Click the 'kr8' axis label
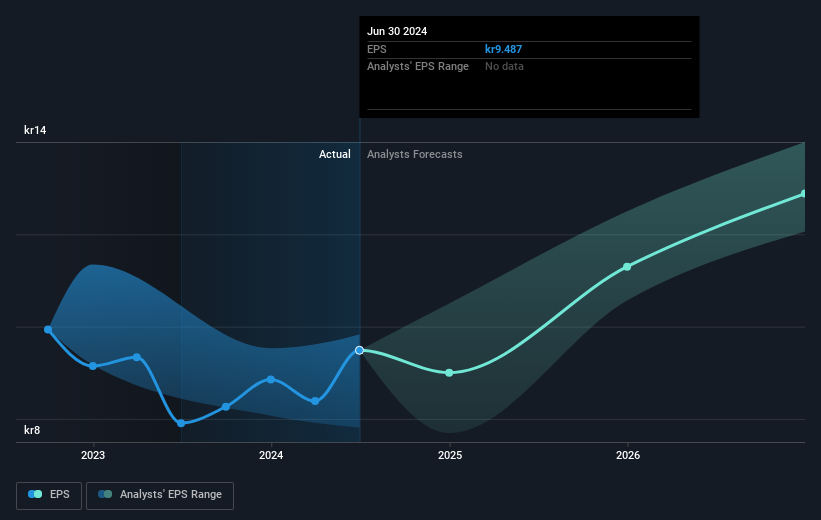 32,430
